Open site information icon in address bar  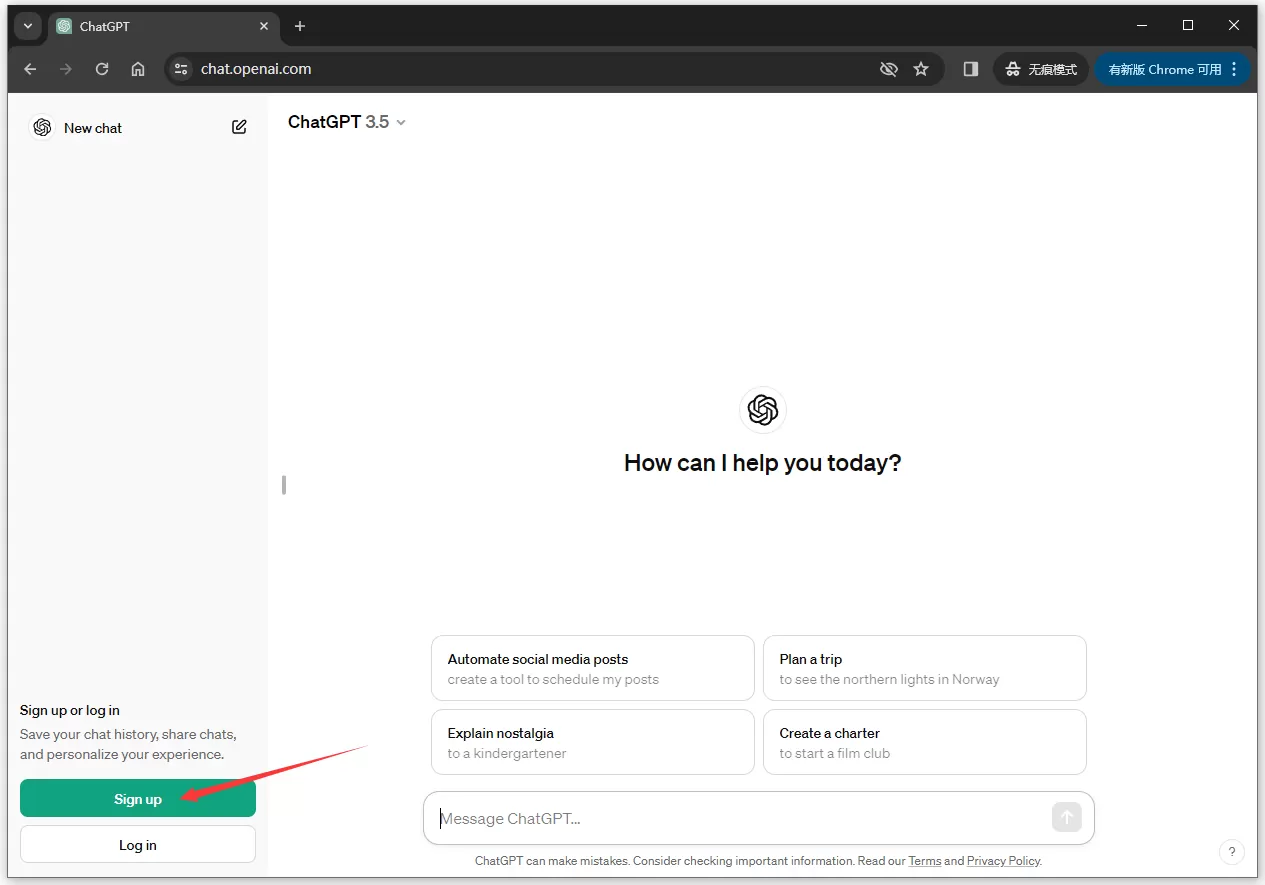tap(181, 69)
